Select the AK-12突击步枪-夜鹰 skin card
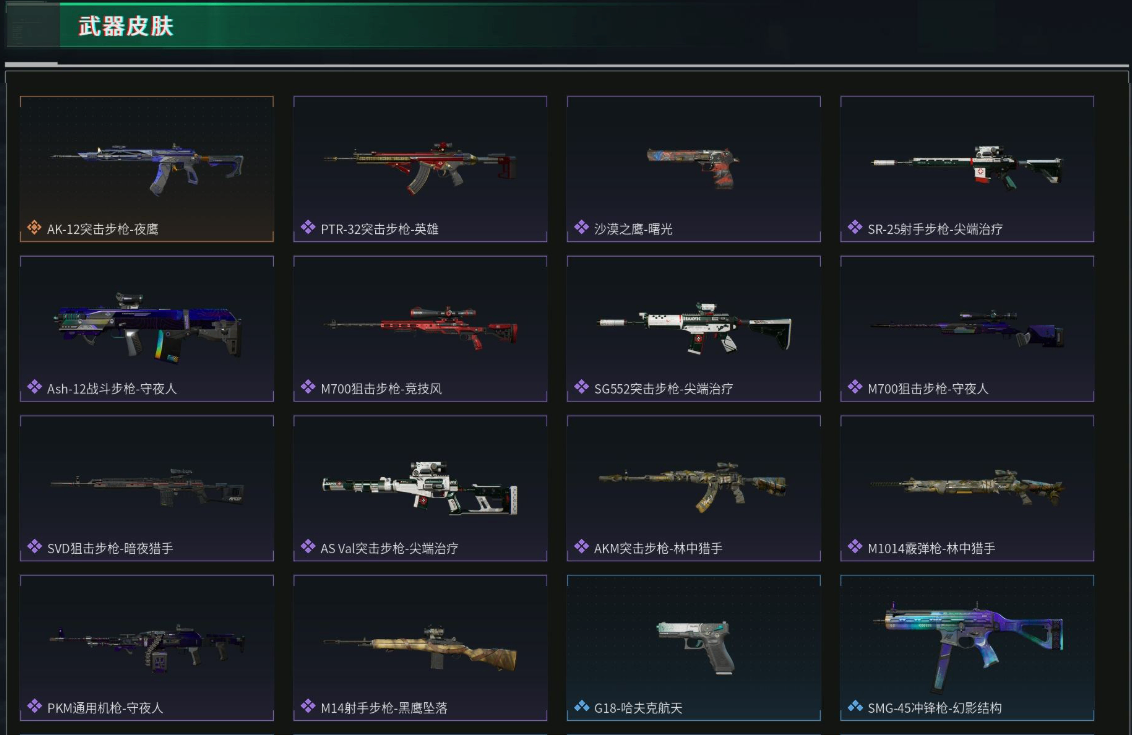 (x=147, y=168)
